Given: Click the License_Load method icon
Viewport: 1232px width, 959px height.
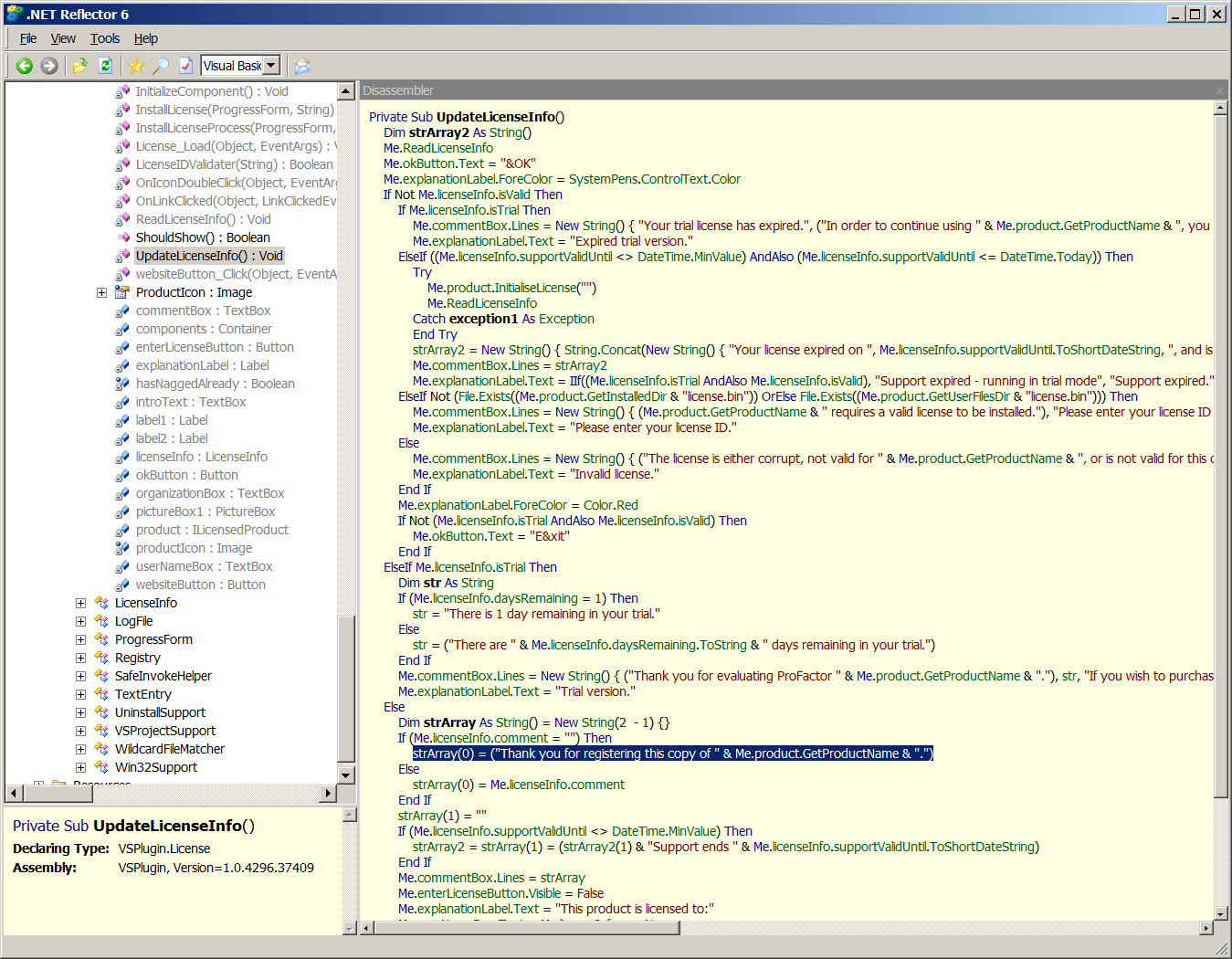Looking at the screenshot, I should [x=122, y=146].
